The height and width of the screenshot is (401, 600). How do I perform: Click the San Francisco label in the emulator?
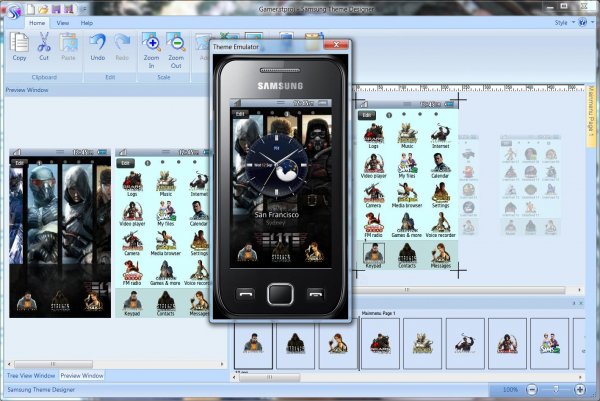pyautogui.click(x=276, y=214)
